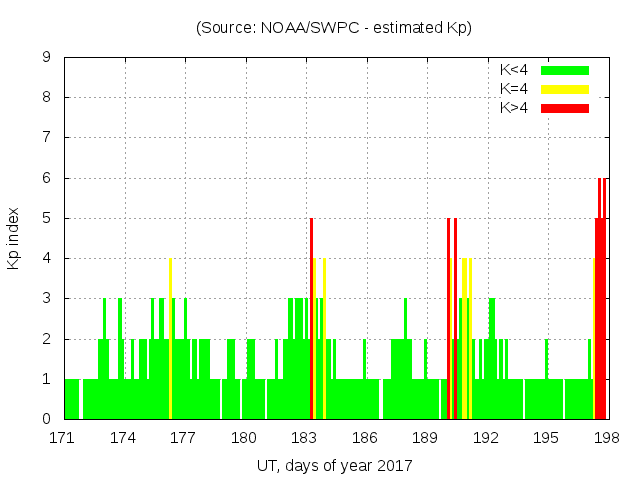This screenshot has height=480, width=640.
Task: Click the 'UT, days of year 2017' x-axis label
Action: 333,465
